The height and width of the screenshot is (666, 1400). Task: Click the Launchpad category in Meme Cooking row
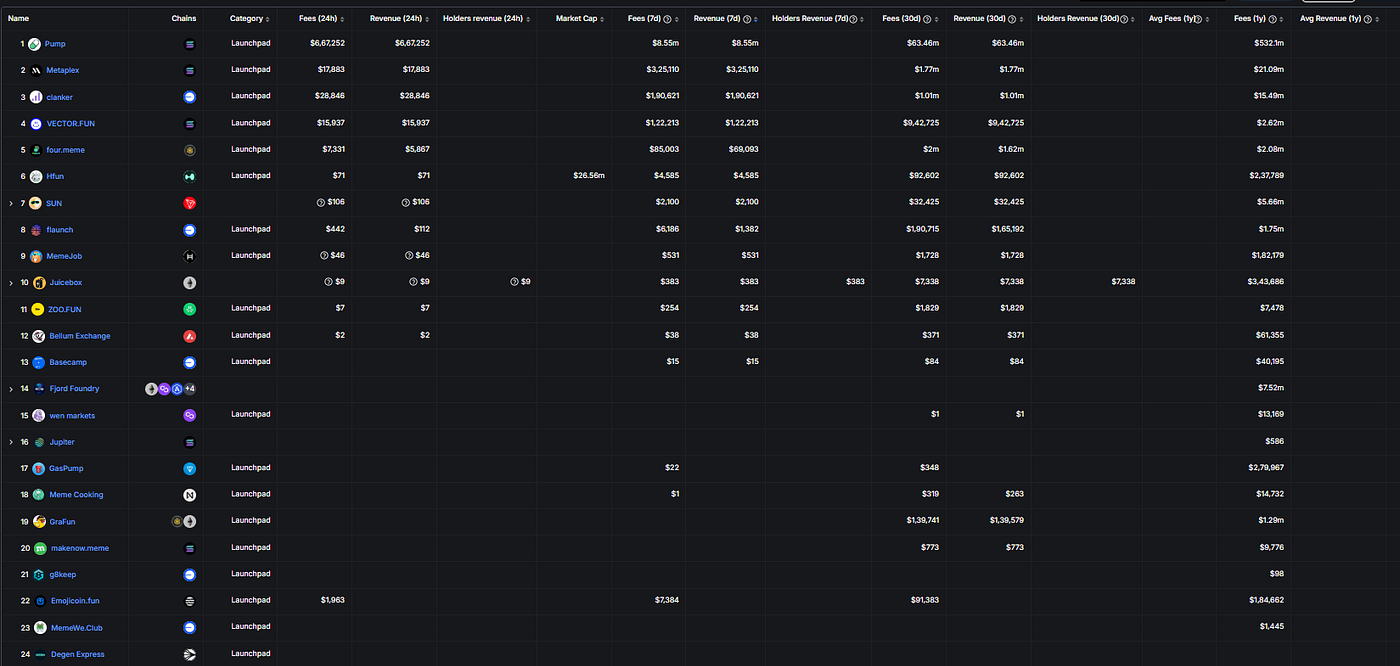pos(250,494)
